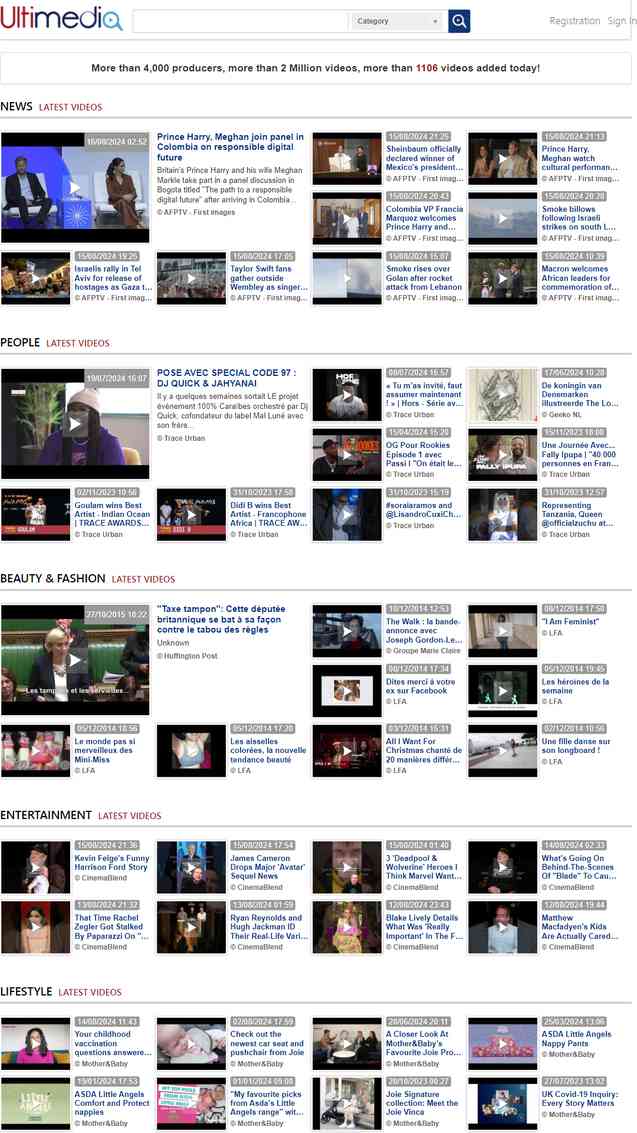Screen dimensions: 637x1133
Task: Open Une fille danse sur son longboard link
Action: [x=576, y=746]
